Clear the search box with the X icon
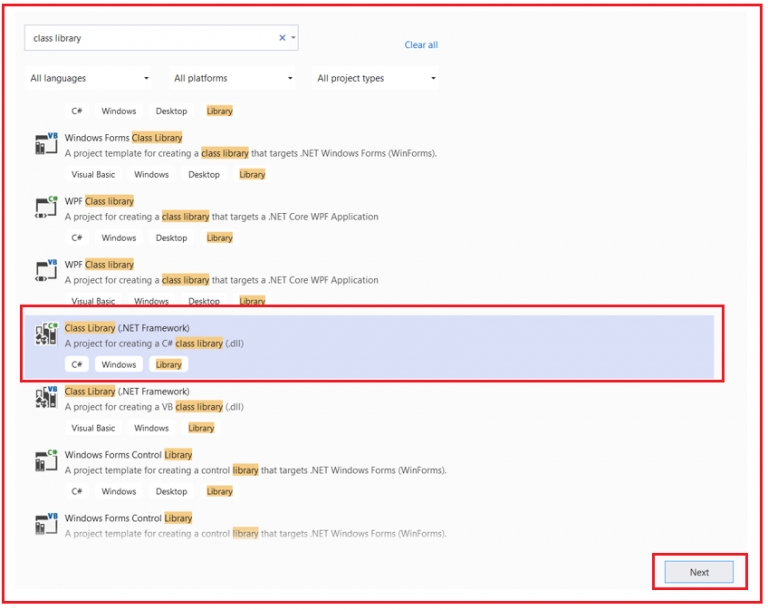 coord(282,38)
